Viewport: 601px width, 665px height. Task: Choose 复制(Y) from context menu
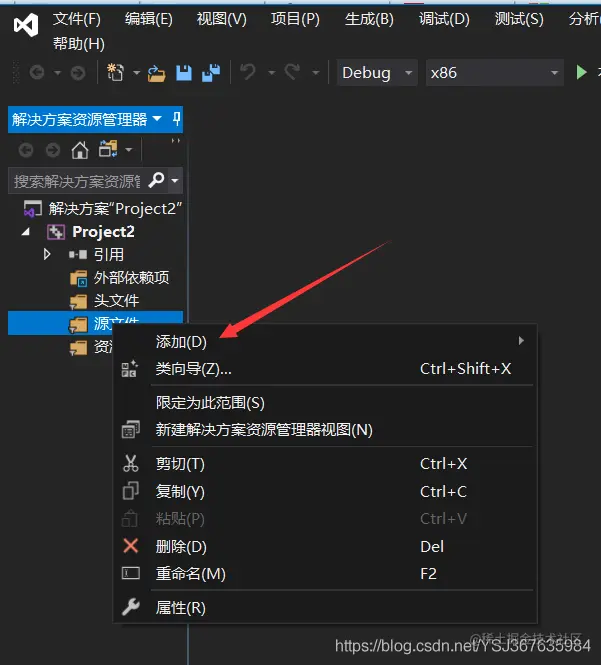click(x=325, y=492)
